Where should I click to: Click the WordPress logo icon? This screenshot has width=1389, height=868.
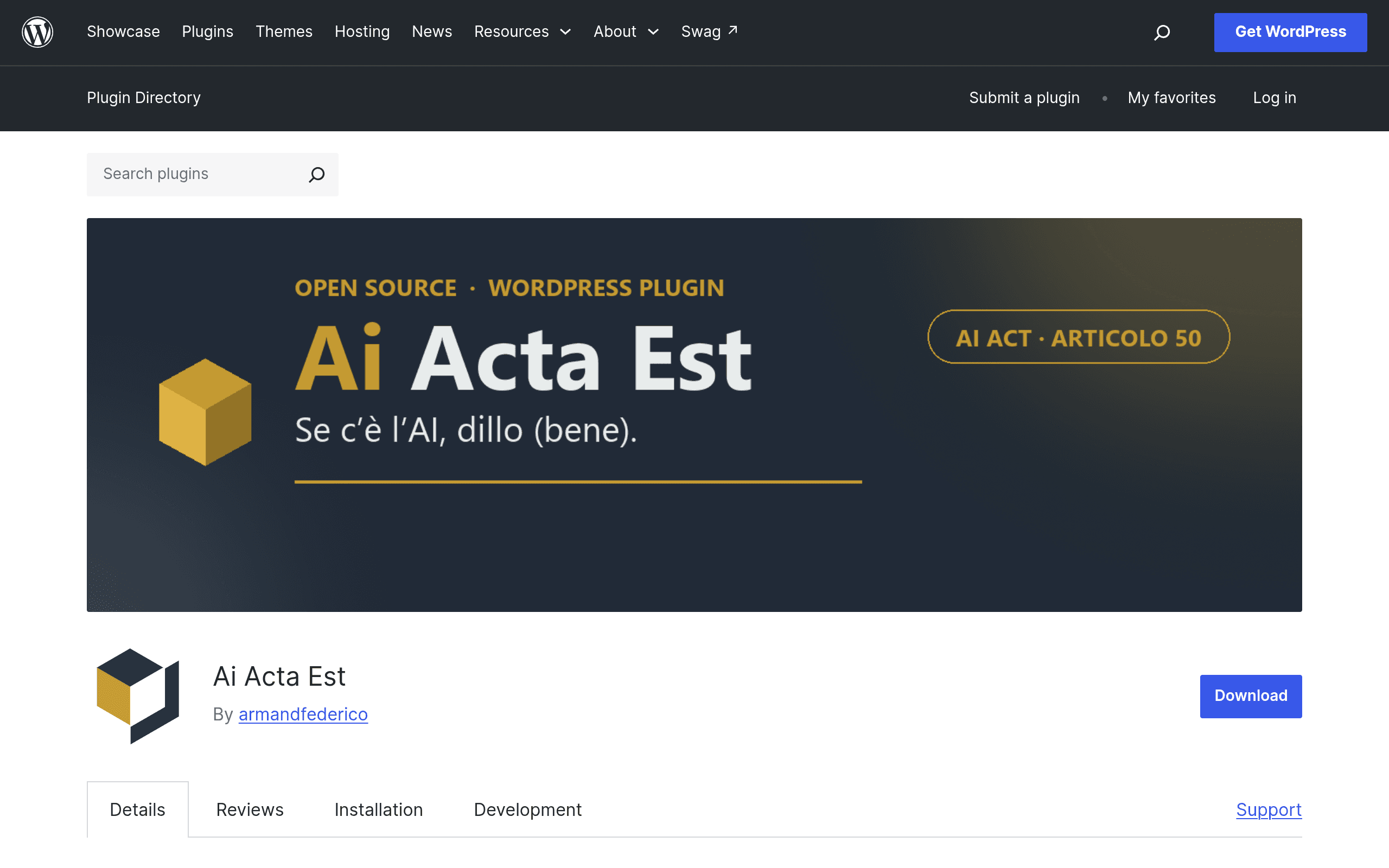pos(37,31)
